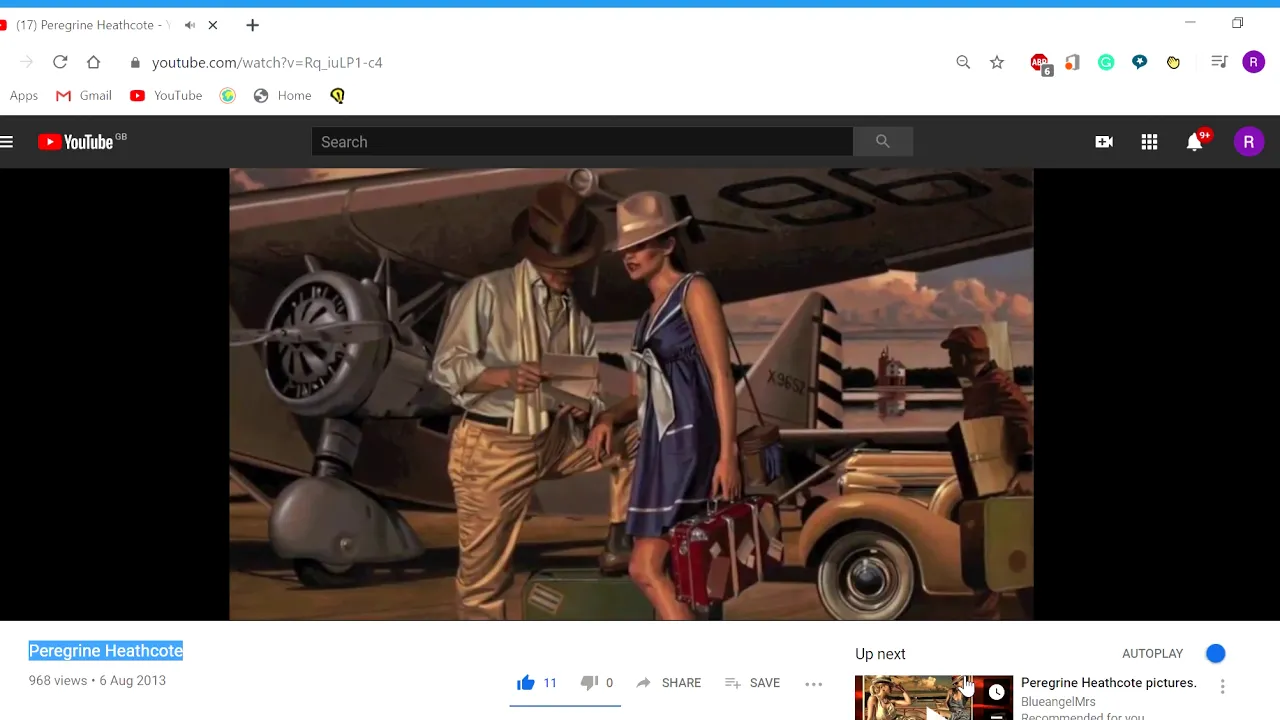Open the yellow Q bookmark icon
Screen dimensions: 1280x720
pos(337,96)
